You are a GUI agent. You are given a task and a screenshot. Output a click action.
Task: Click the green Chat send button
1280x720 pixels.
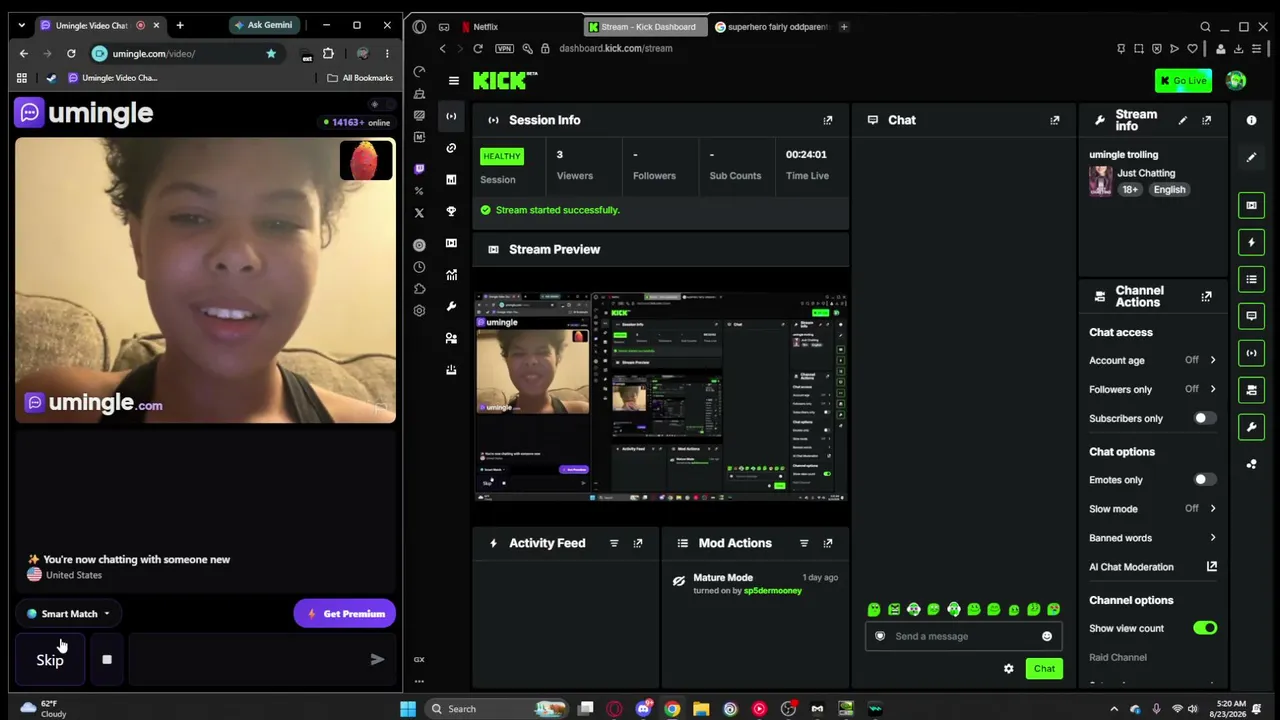[1044, 669]
